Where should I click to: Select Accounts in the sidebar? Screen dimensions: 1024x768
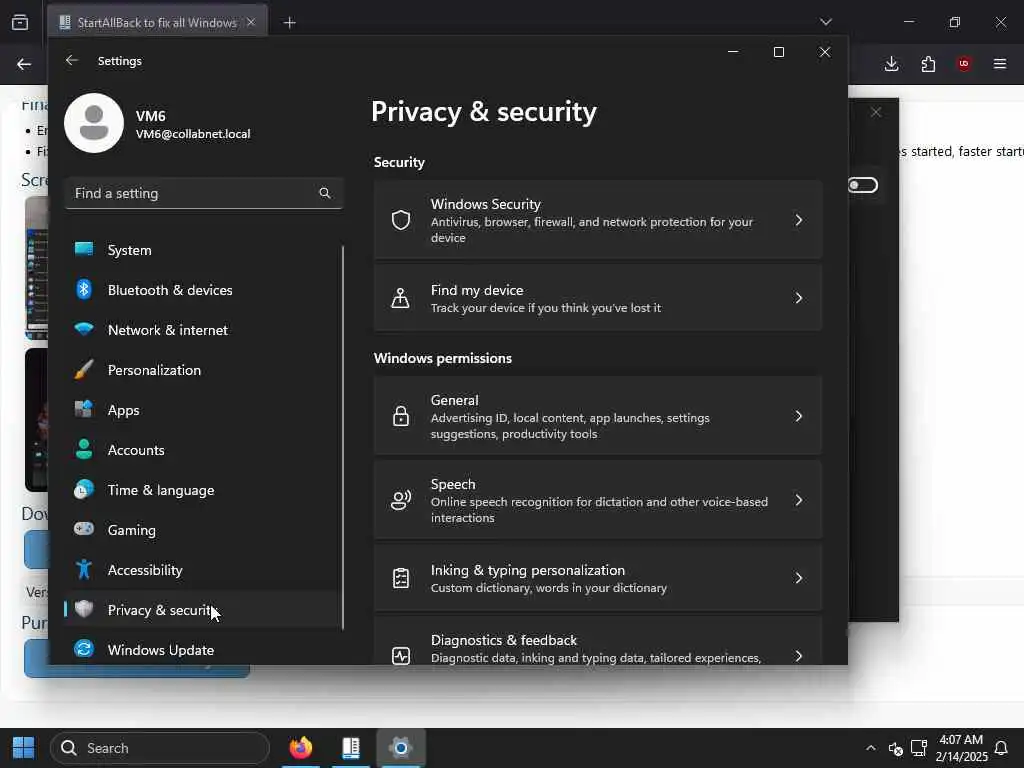(x=202, y=450)
